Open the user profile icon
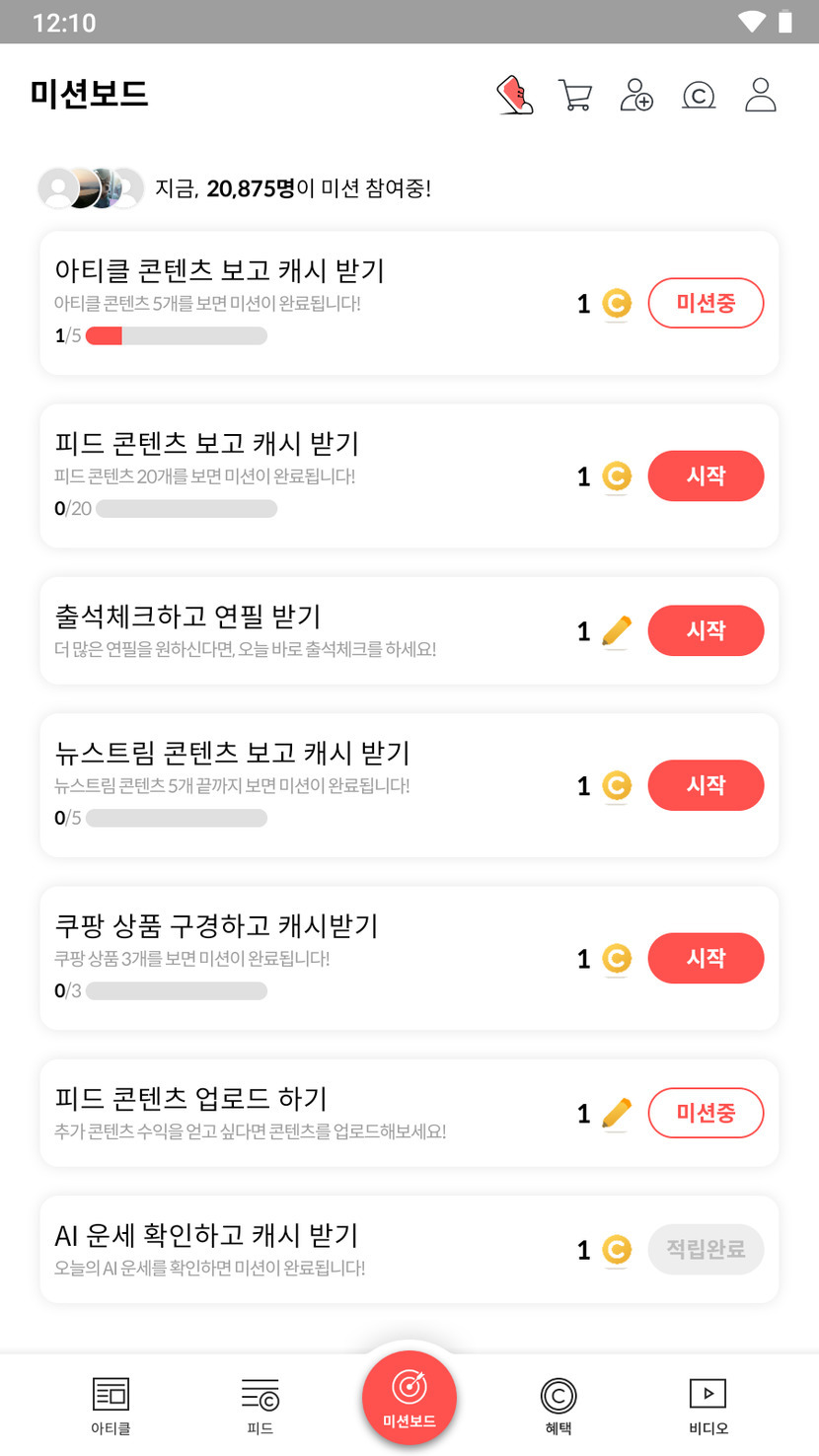 761,96
